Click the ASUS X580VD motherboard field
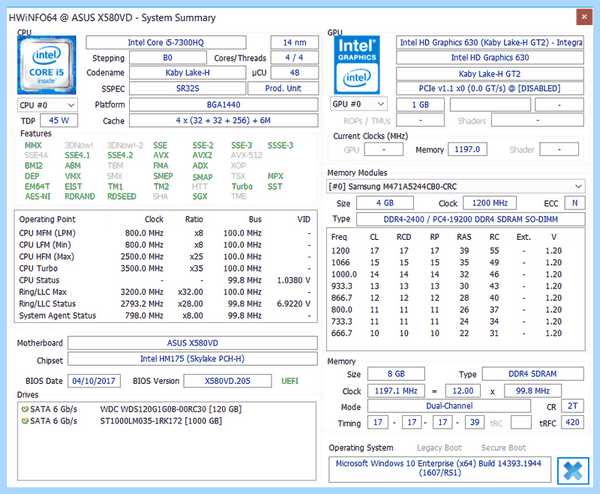The height and width of the screenshot is (494, 600). [192, 343]
